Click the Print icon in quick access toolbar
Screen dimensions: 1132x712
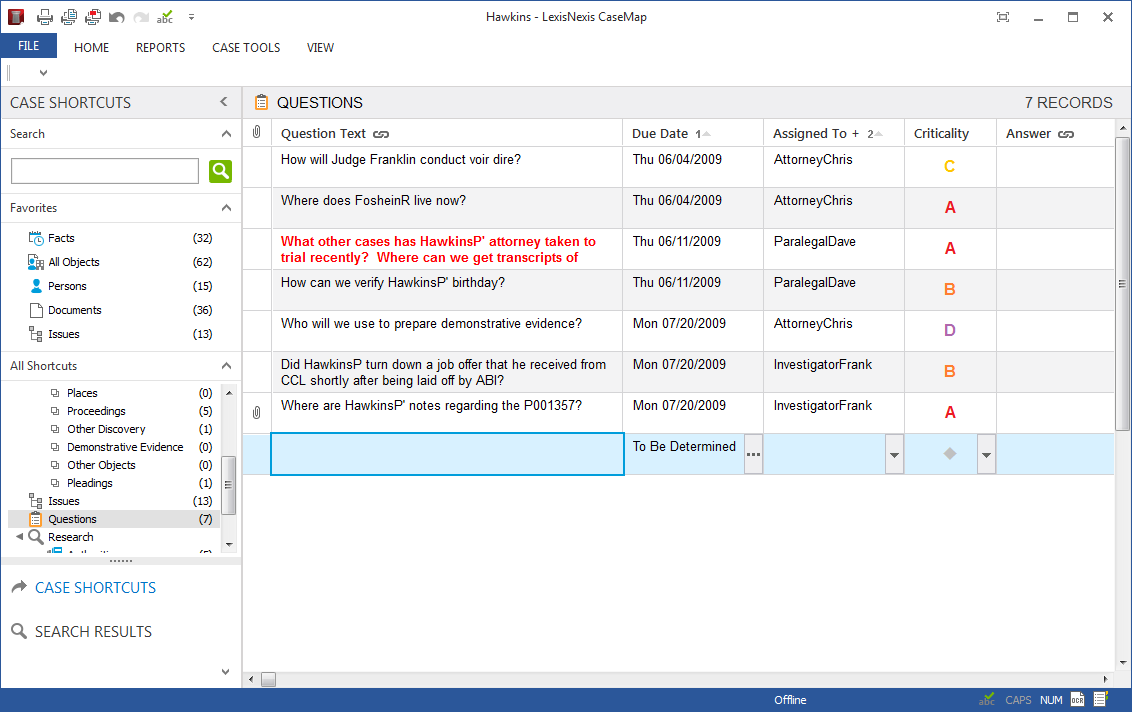click(45, 17)
